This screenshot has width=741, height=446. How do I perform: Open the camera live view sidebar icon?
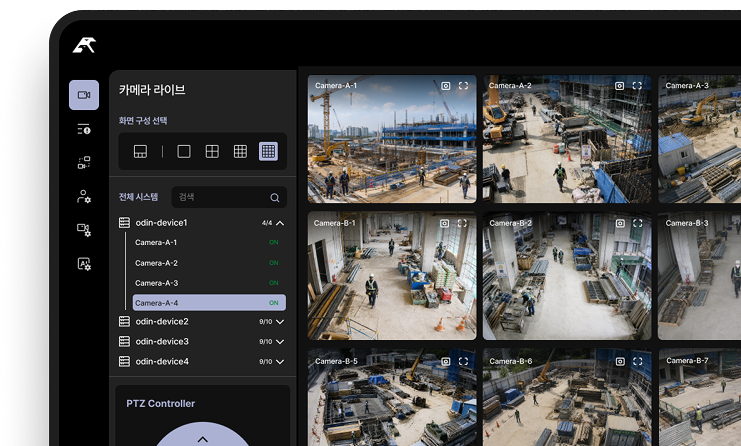(84, 95)
